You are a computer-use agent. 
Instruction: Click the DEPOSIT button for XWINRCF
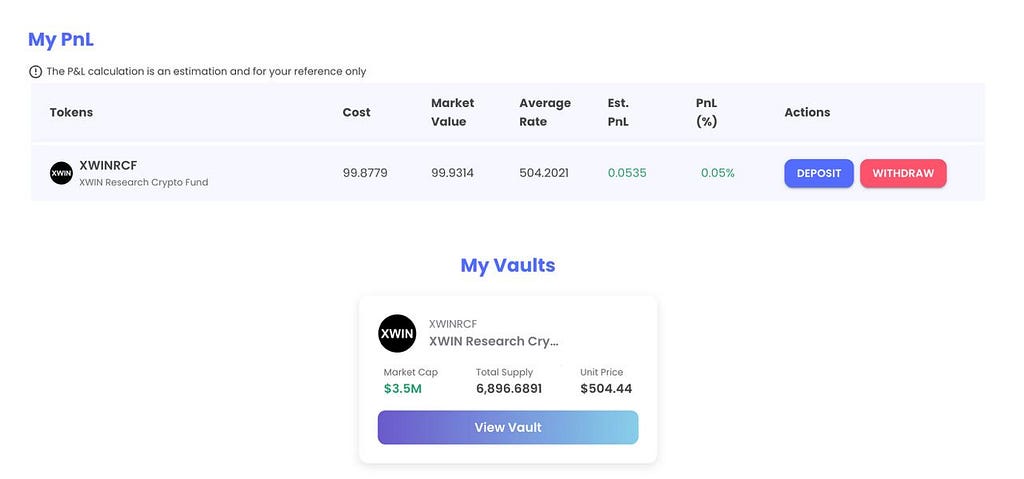[818, 173]
